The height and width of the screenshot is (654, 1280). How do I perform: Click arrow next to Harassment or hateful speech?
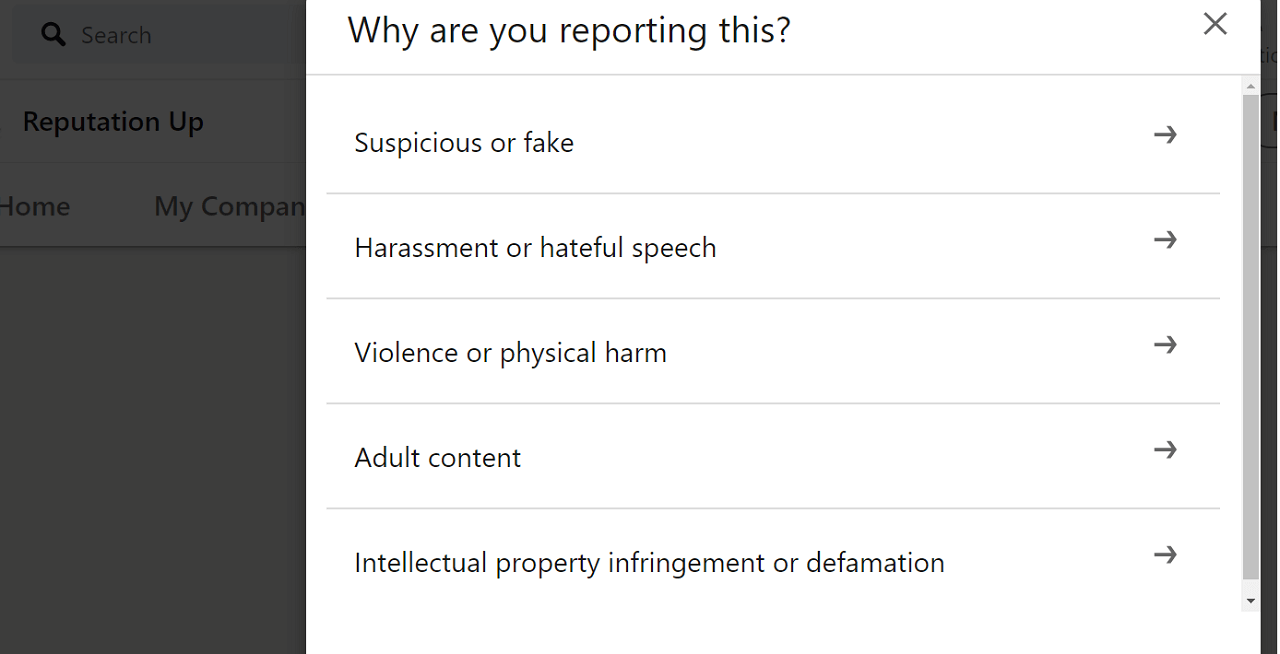click(x=1165, y=240)
